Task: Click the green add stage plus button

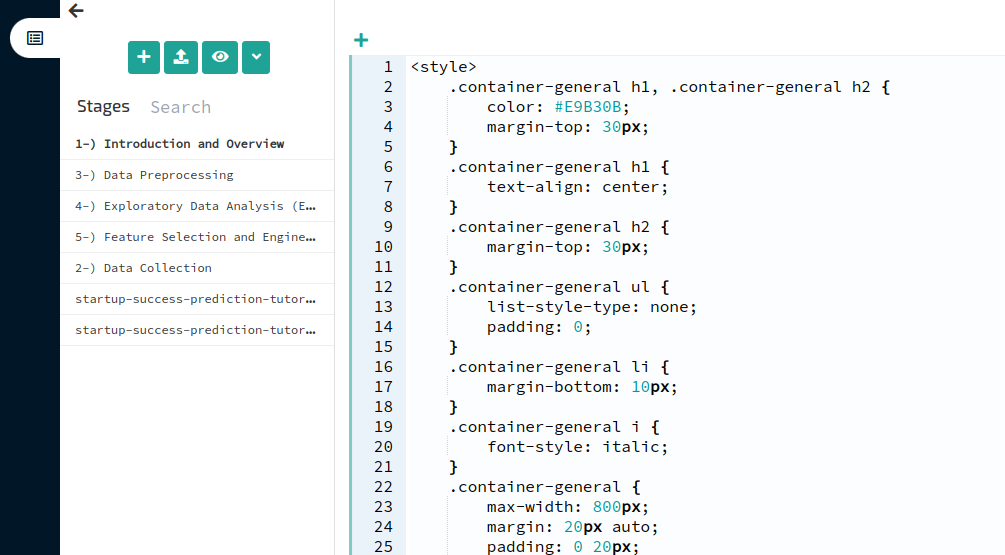Action: pos(144,57)
